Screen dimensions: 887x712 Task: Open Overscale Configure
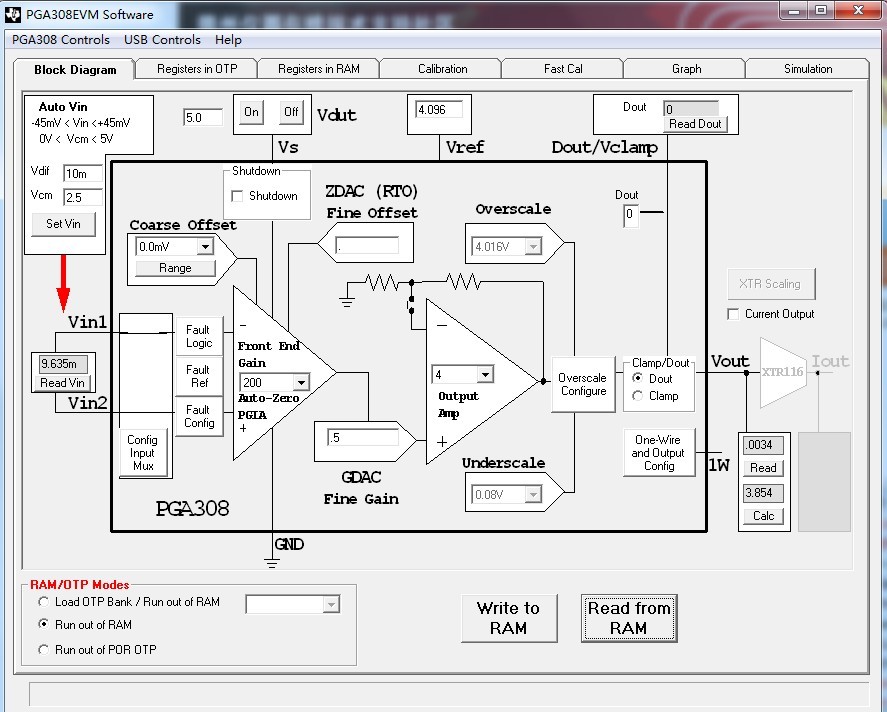coord(583,385)
